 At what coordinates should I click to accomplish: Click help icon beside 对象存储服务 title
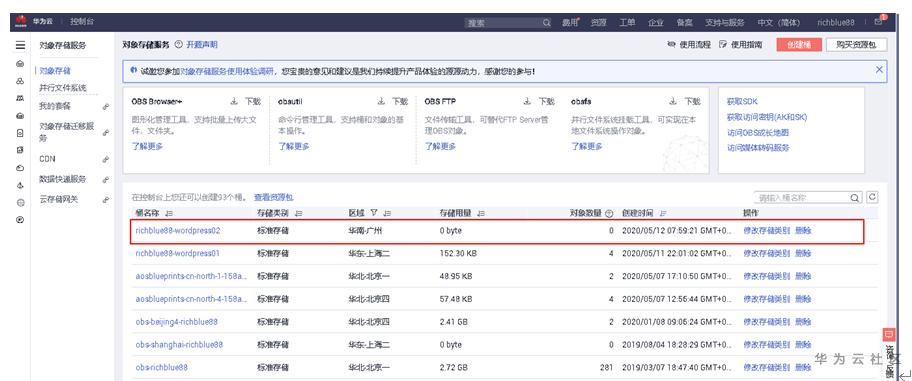[178, 44]
